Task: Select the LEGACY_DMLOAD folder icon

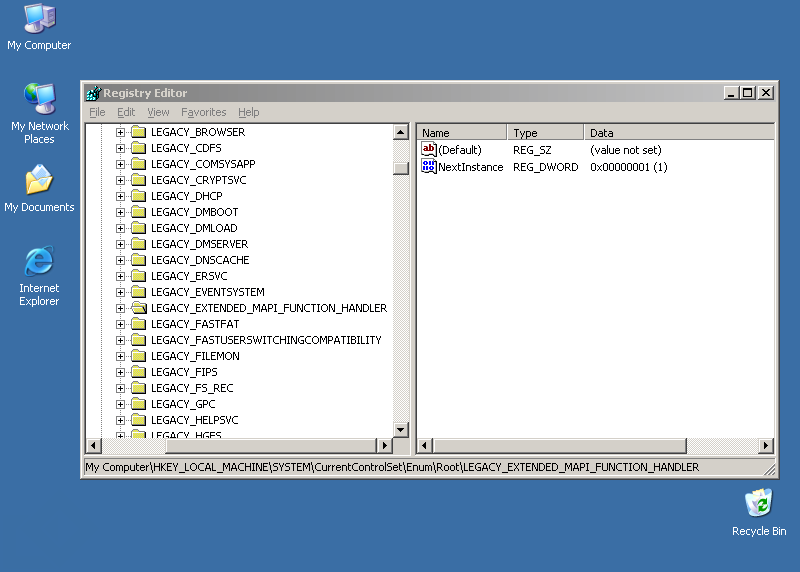Action: tap(139, 228)
